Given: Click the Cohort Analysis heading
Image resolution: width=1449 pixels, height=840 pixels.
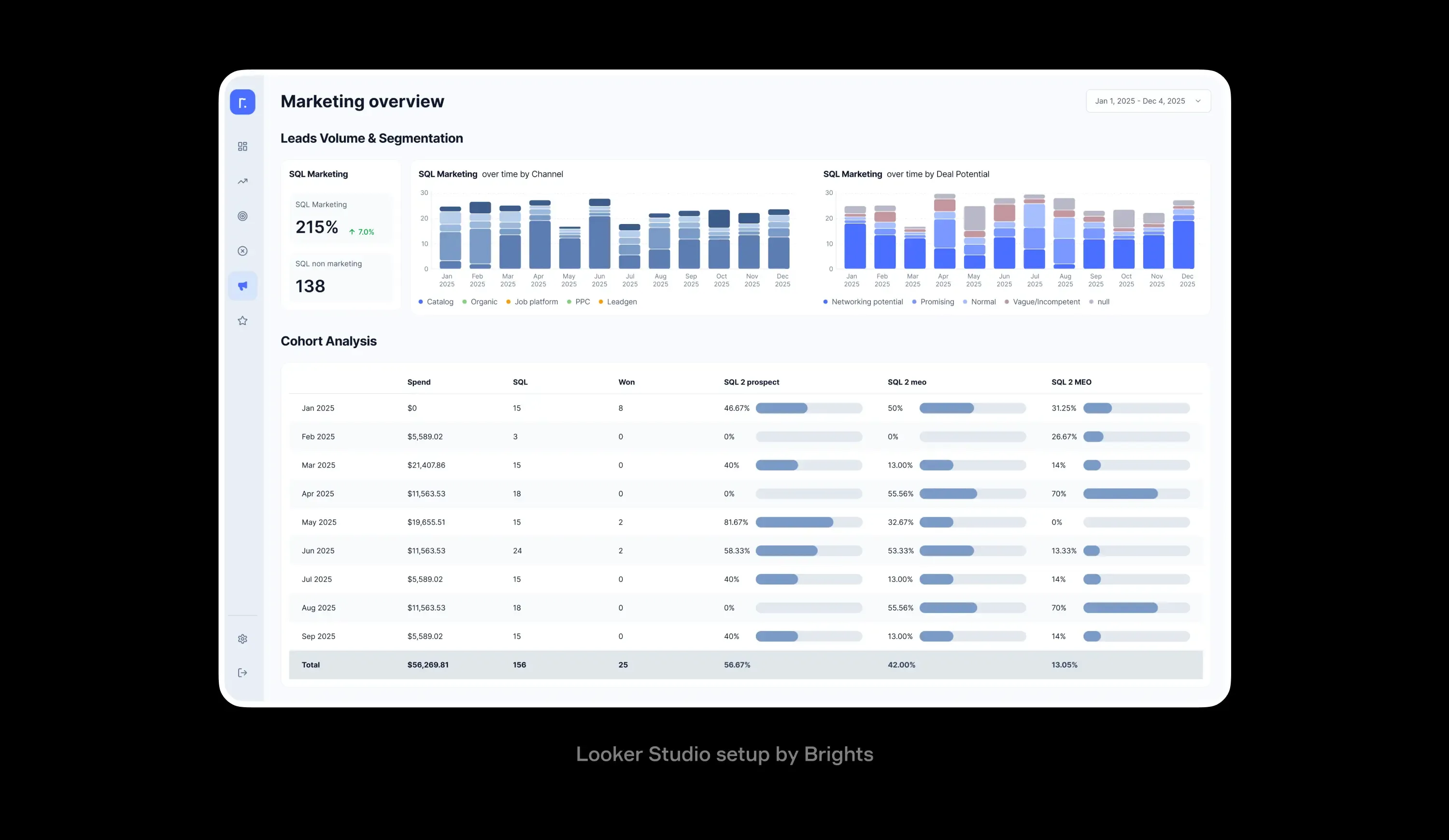Looking at the screenshot, I should point(328,341).
